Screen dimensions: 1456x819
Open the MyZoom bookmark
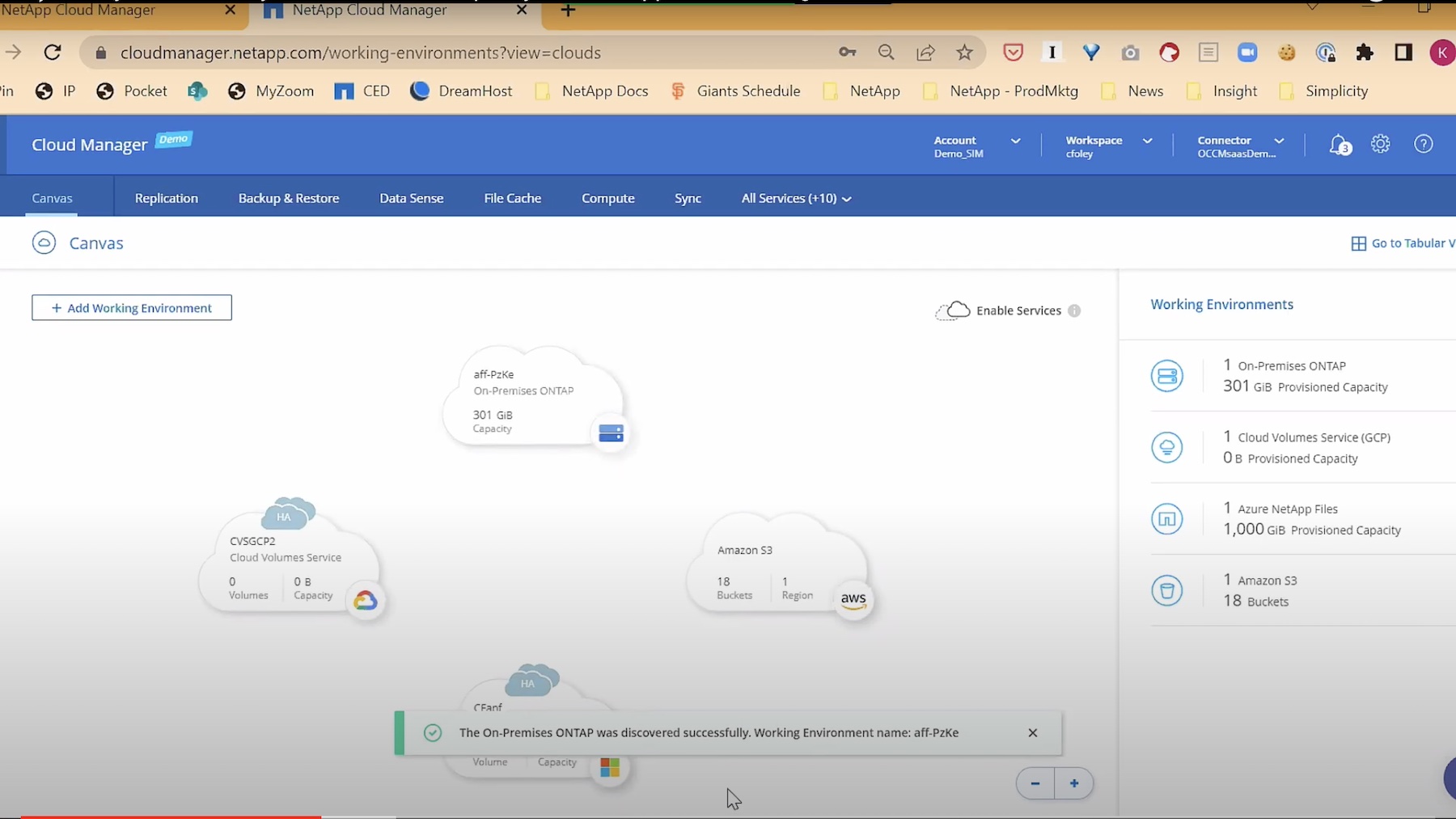click(x=271, y=91)
